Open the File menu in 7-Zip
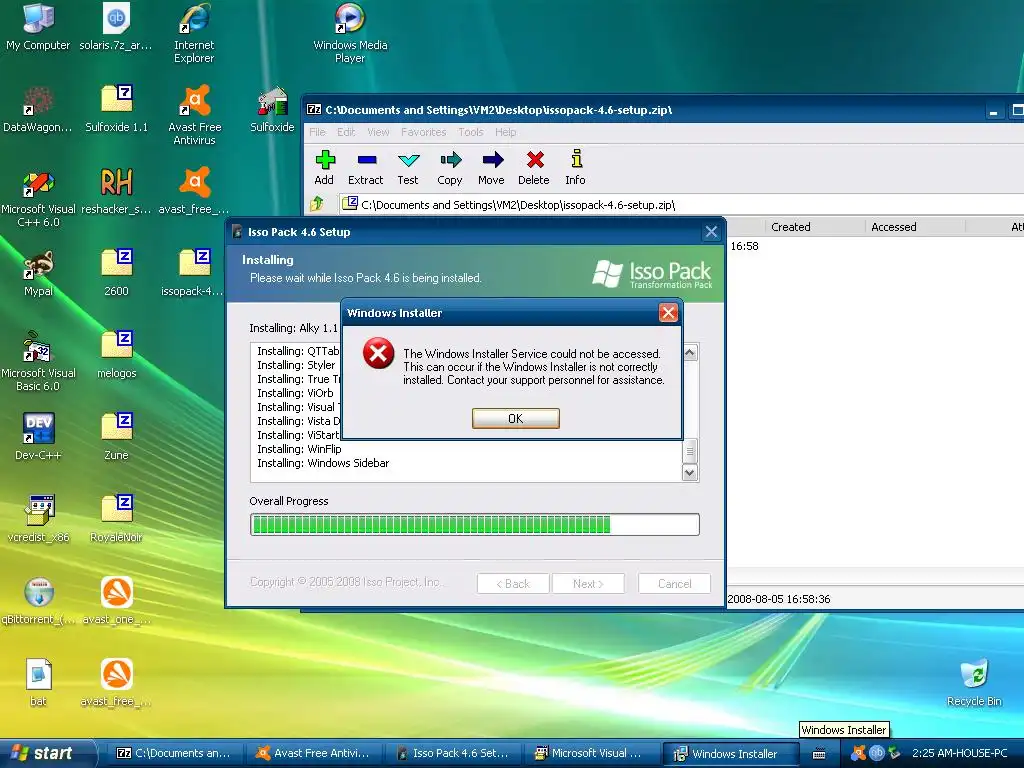 coord(317,132)
